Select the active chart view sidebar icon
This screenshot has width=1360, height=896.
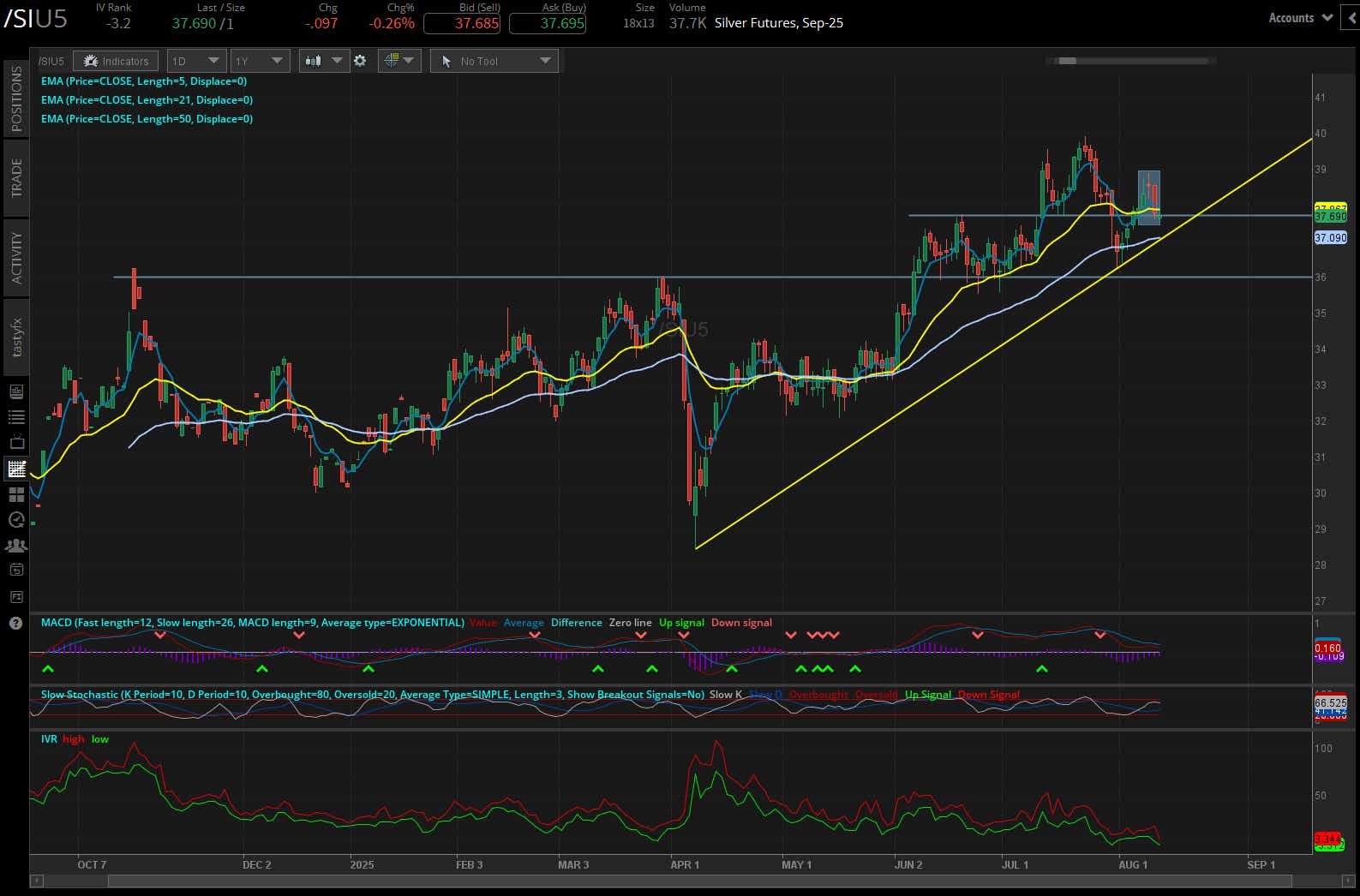[x=16, y=469]
